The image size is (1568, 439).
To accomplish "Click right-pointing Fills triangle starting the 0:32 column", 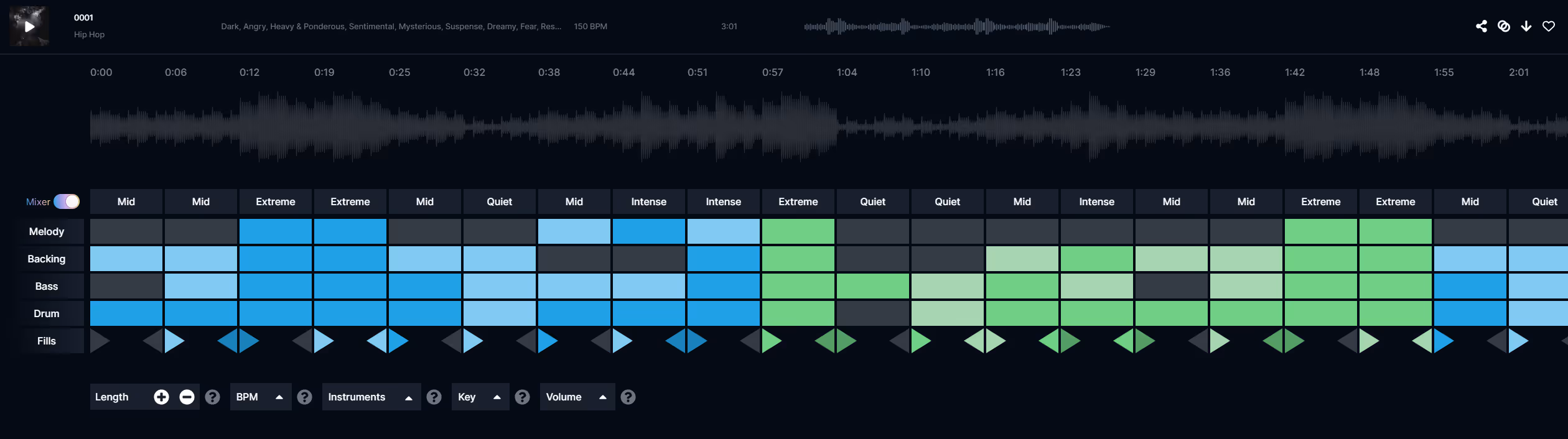I will tap(473, 341).
